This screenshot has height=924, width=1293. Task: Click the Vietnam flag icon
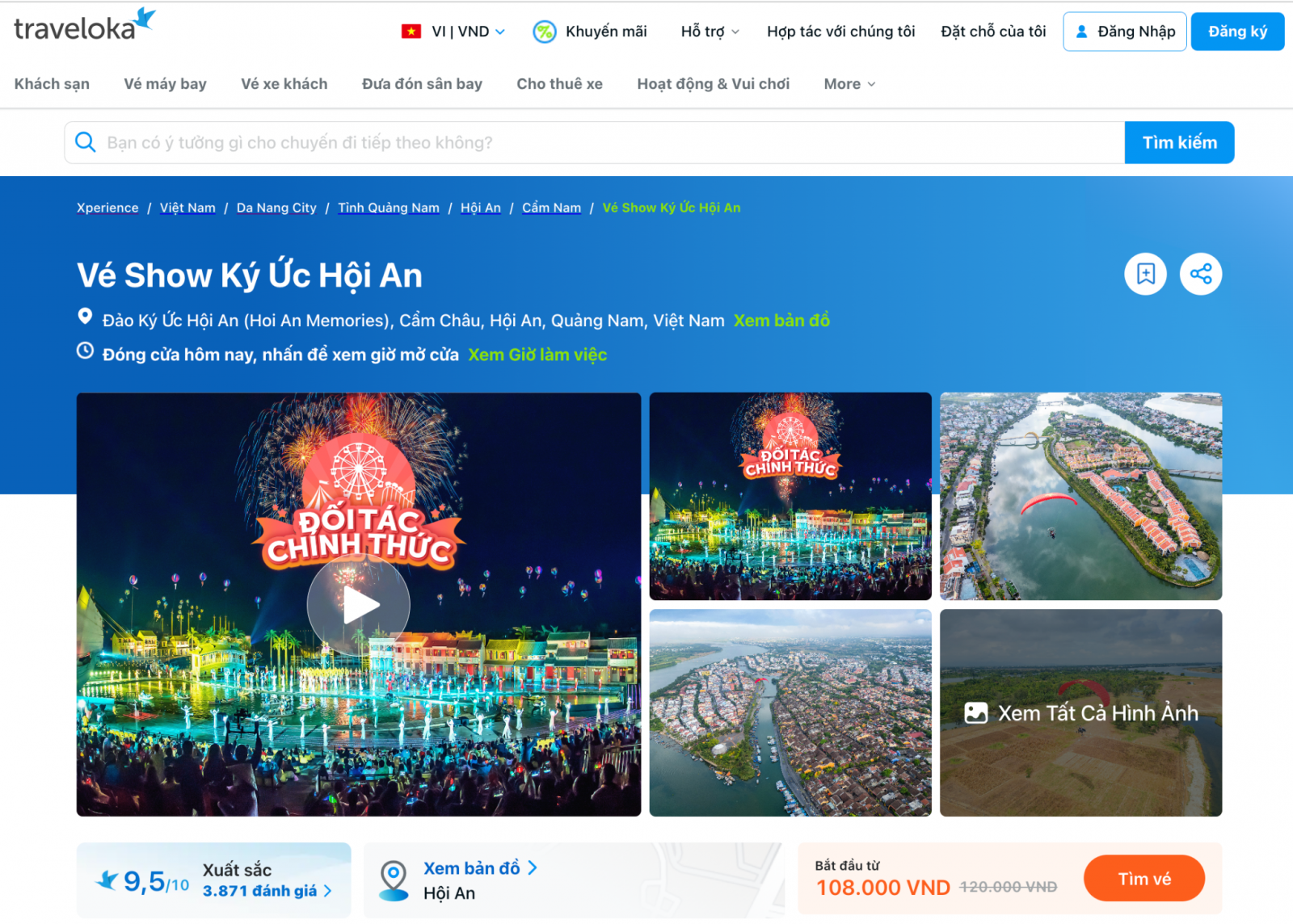click(x=411, y=31)
